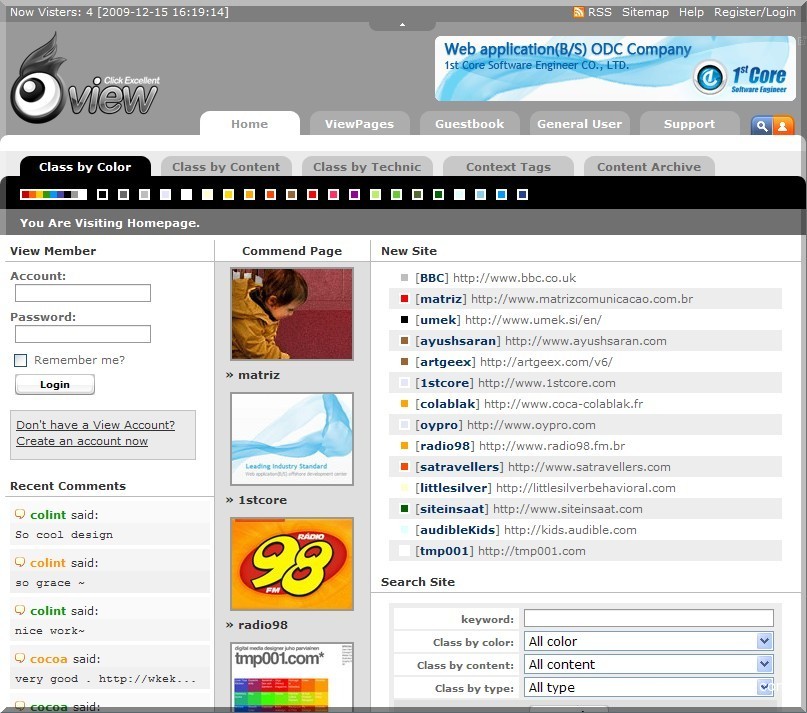Click the red color marker beside matriz

click(404, 299)
